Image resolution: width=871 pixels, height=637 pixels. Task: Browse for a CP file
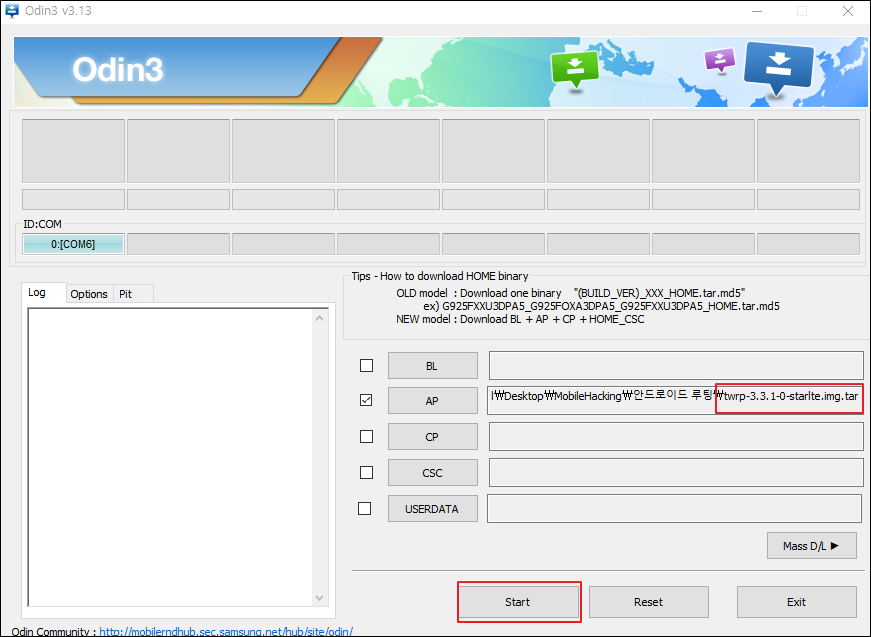click(432, 437)
